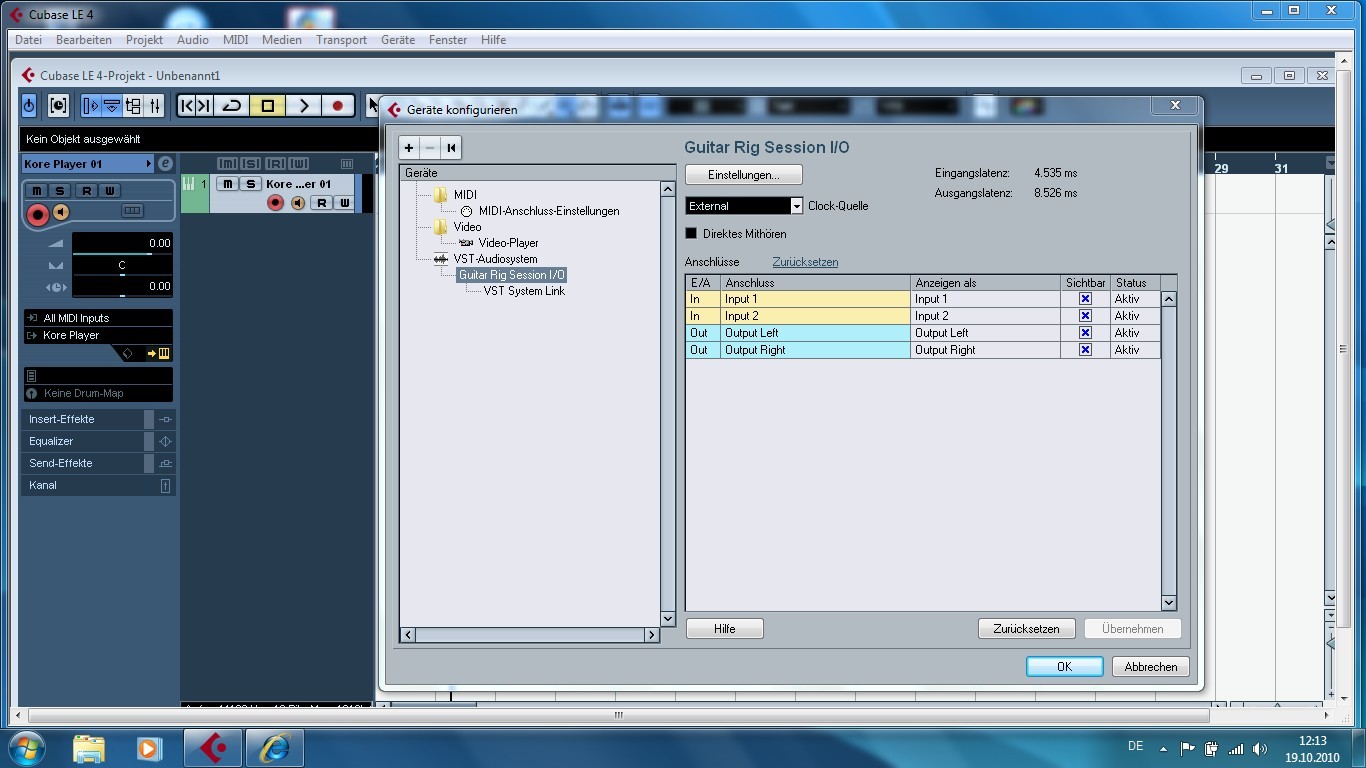This screenshot has width=1366, height=768.
Task: Click the Zurücksetzen button beside Übernehmen
Action: coord(1026,629)
